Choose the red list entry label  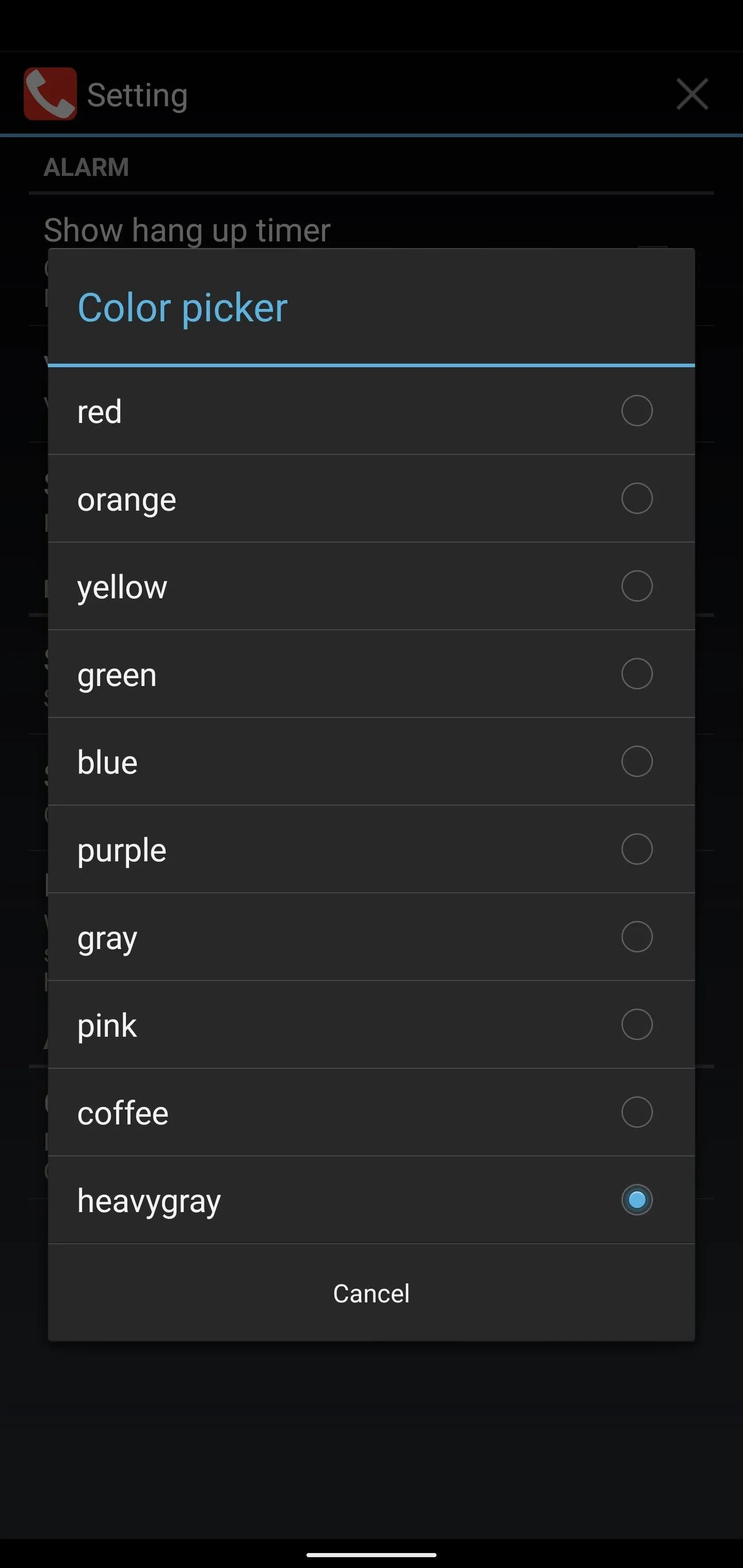(x=99, y=412)
